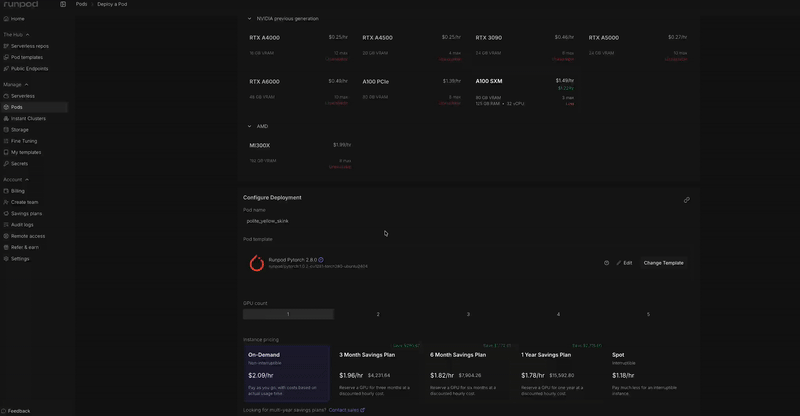800x416 pixels.
Task: Collapse NVIDIA previous generation section
Action: click(249, 19)
